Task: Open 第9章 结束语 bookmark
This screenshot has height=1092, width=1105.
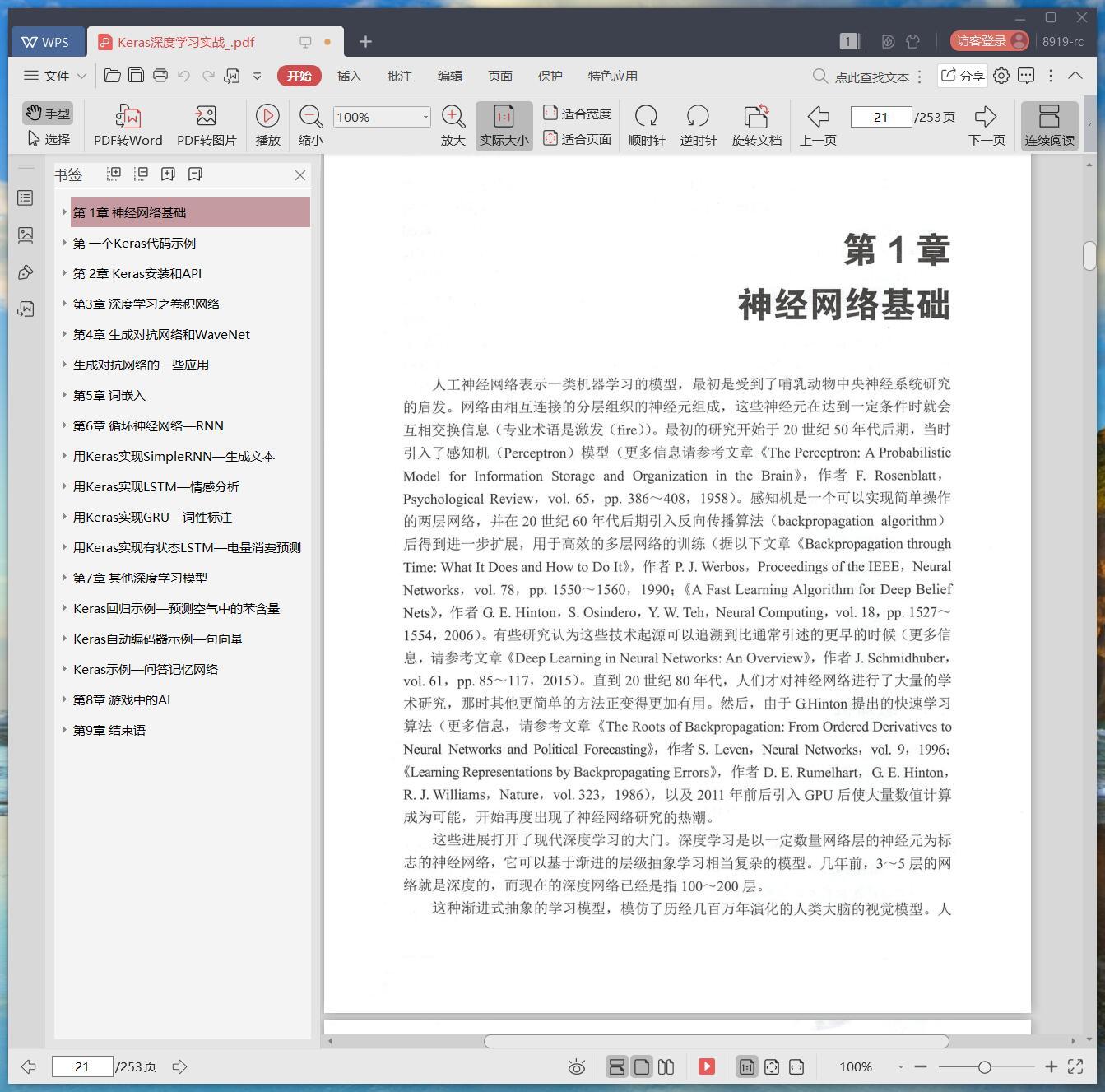Action: (109, 731)
